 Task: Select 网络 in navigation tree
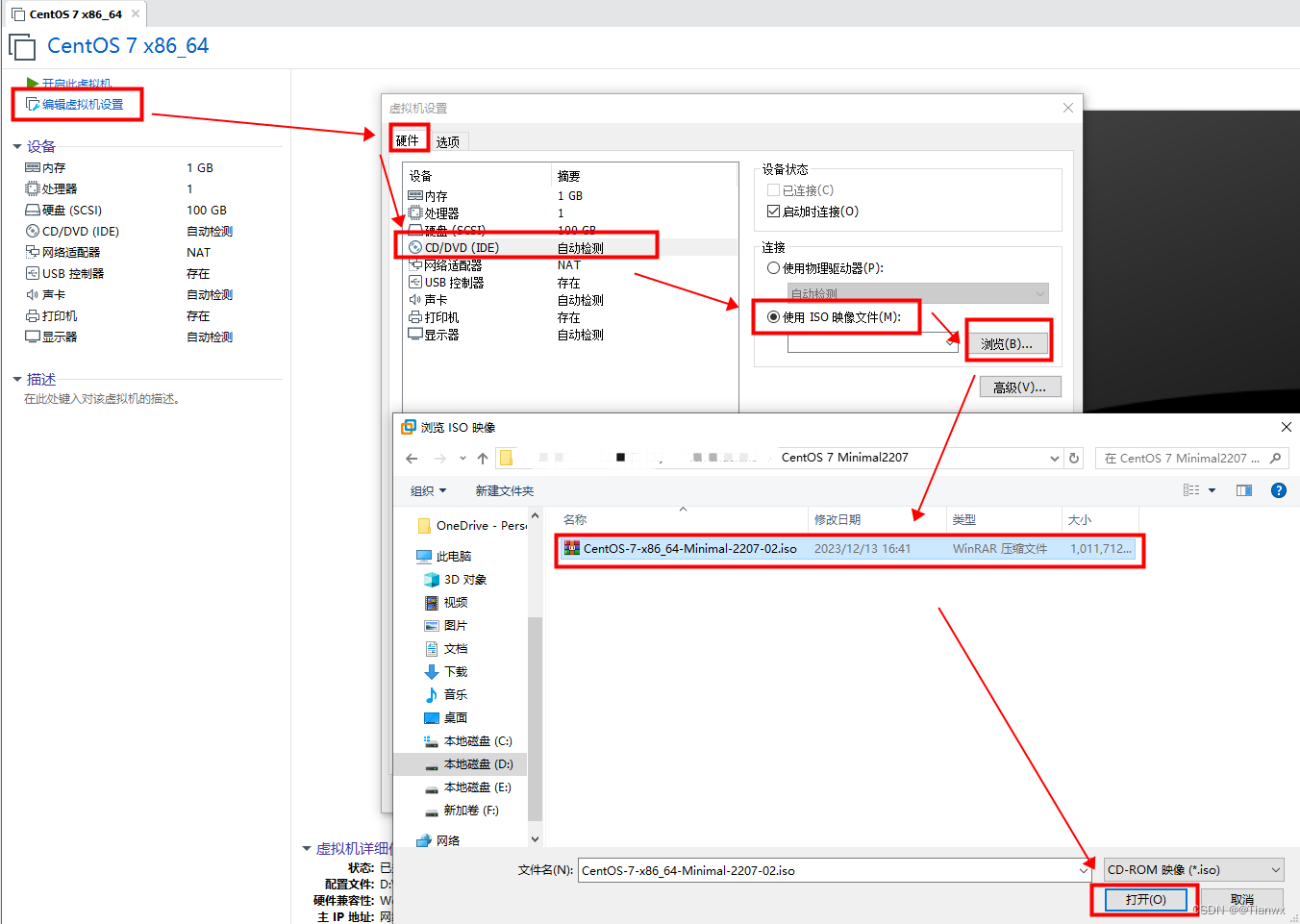point(438,841)
